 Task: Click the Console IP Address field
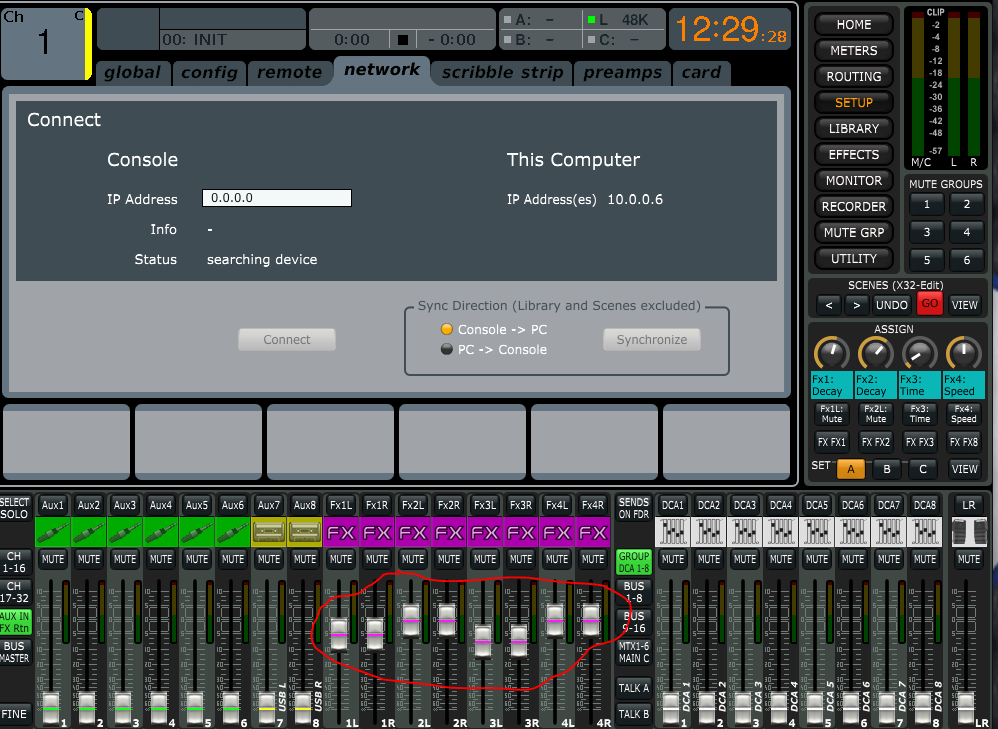coord(277,198)
